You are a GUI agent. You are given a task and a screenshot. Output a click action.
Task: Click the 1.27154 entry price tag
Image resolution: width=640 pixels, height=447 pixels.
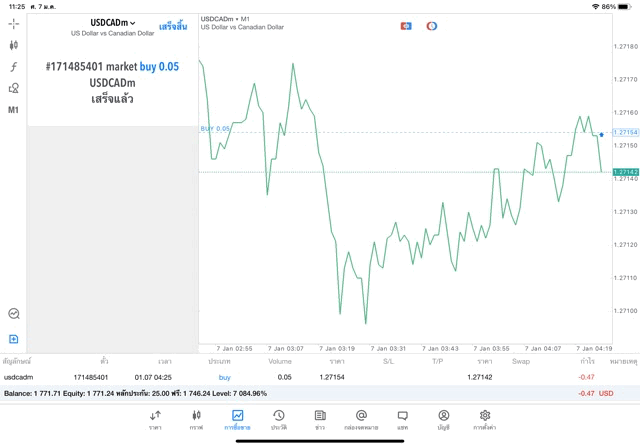tap(626, 132)
